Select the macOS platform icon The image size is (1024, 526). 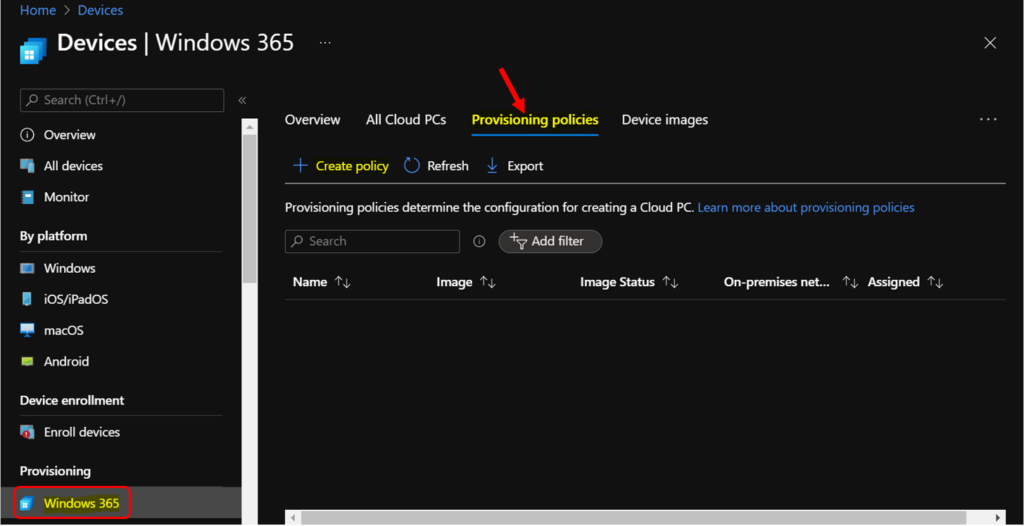tap(27, 330)
